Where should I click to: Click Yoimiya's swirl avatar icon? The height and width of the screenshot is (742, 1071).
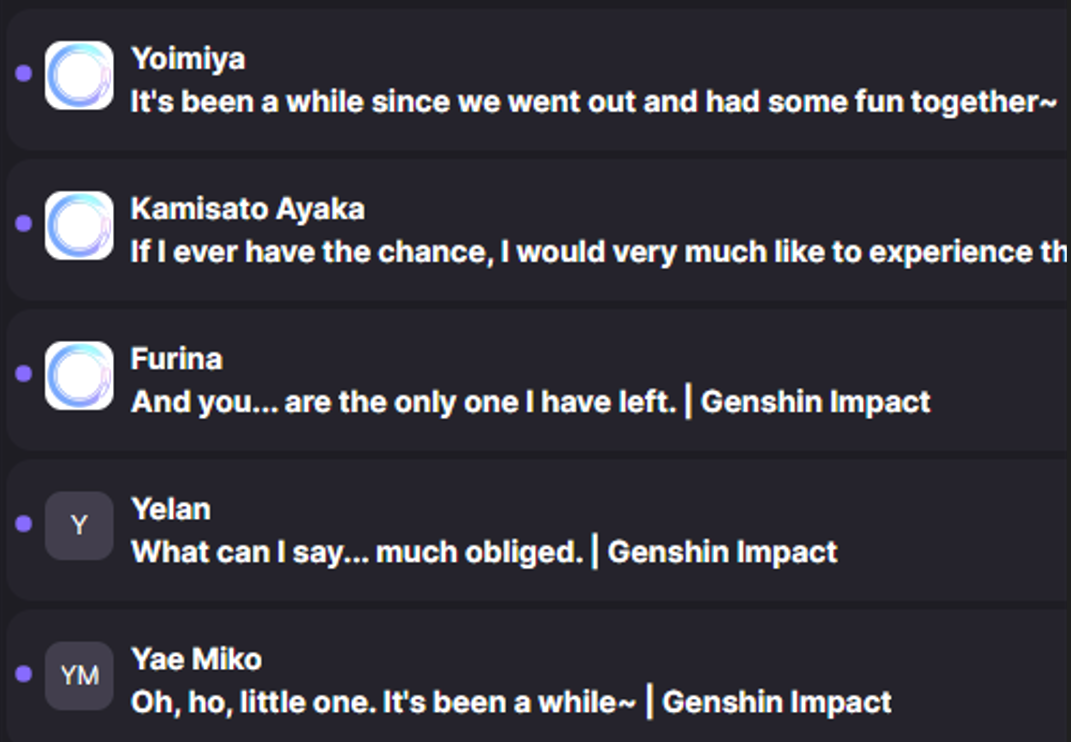point(79,75)
